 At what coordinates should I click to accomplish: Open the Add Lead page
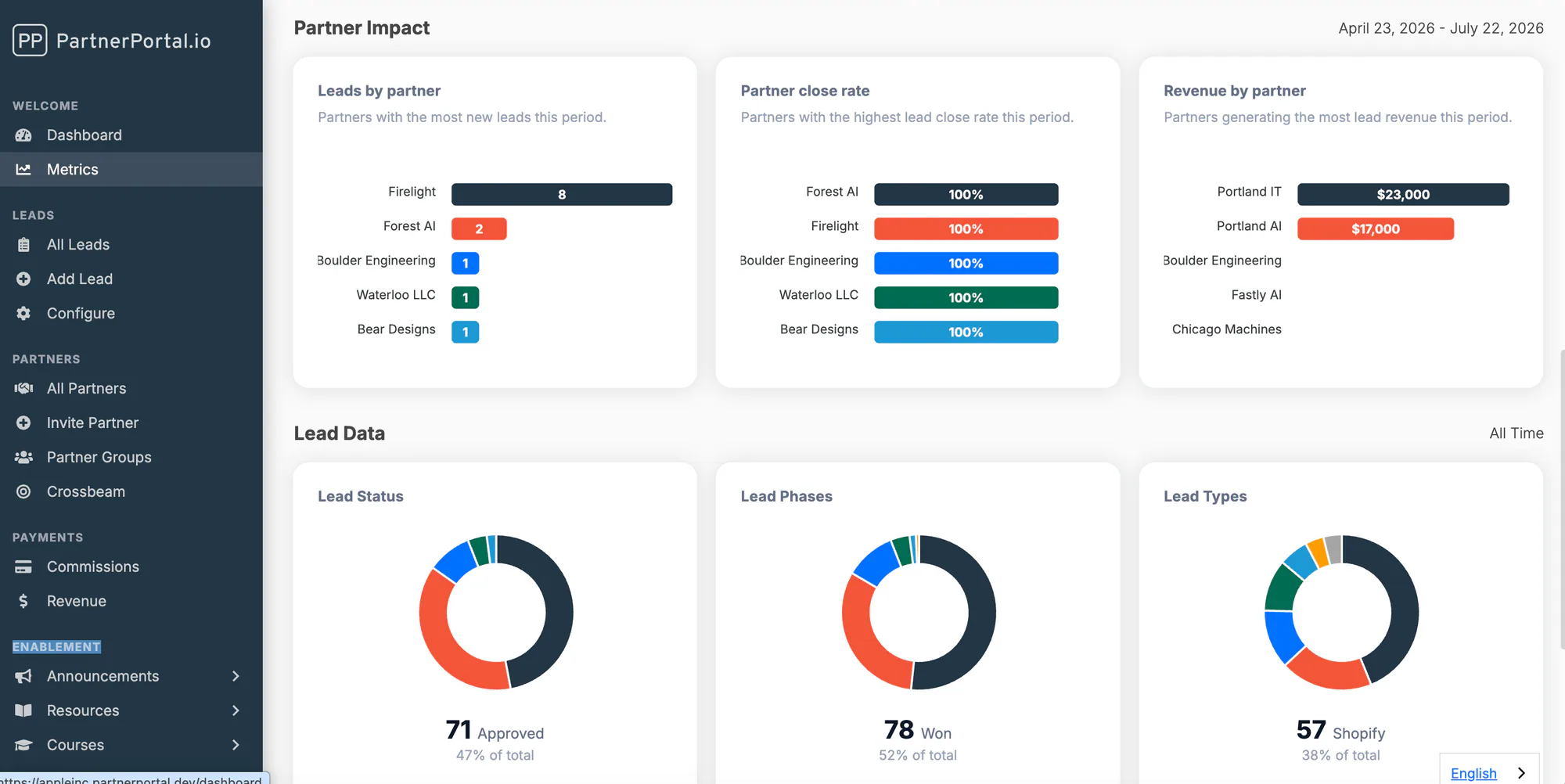click(x=131, y=279)
